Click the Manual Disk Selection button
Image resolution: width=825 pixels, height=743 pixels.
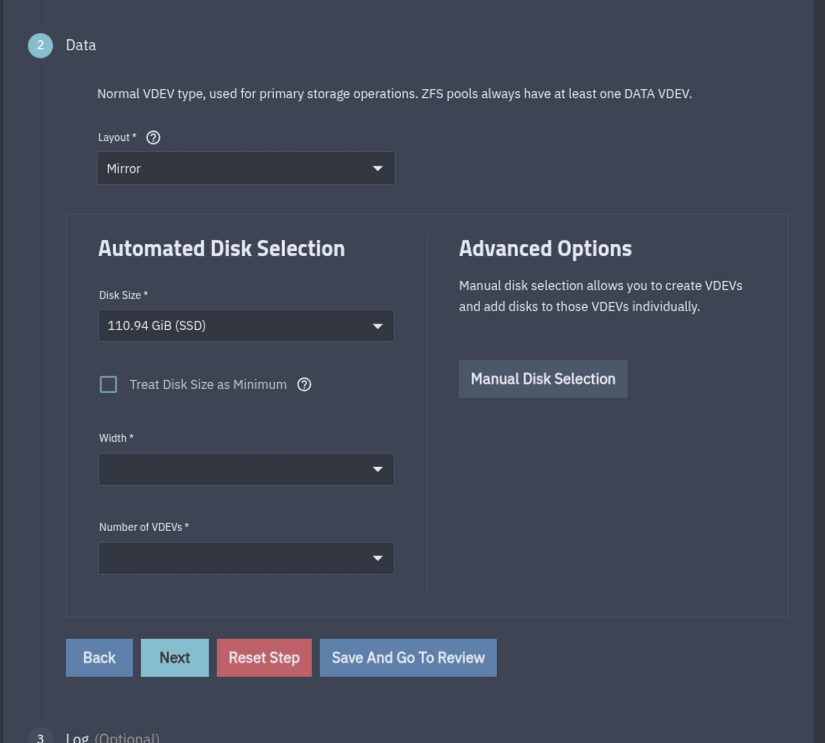tap(543, 379)
